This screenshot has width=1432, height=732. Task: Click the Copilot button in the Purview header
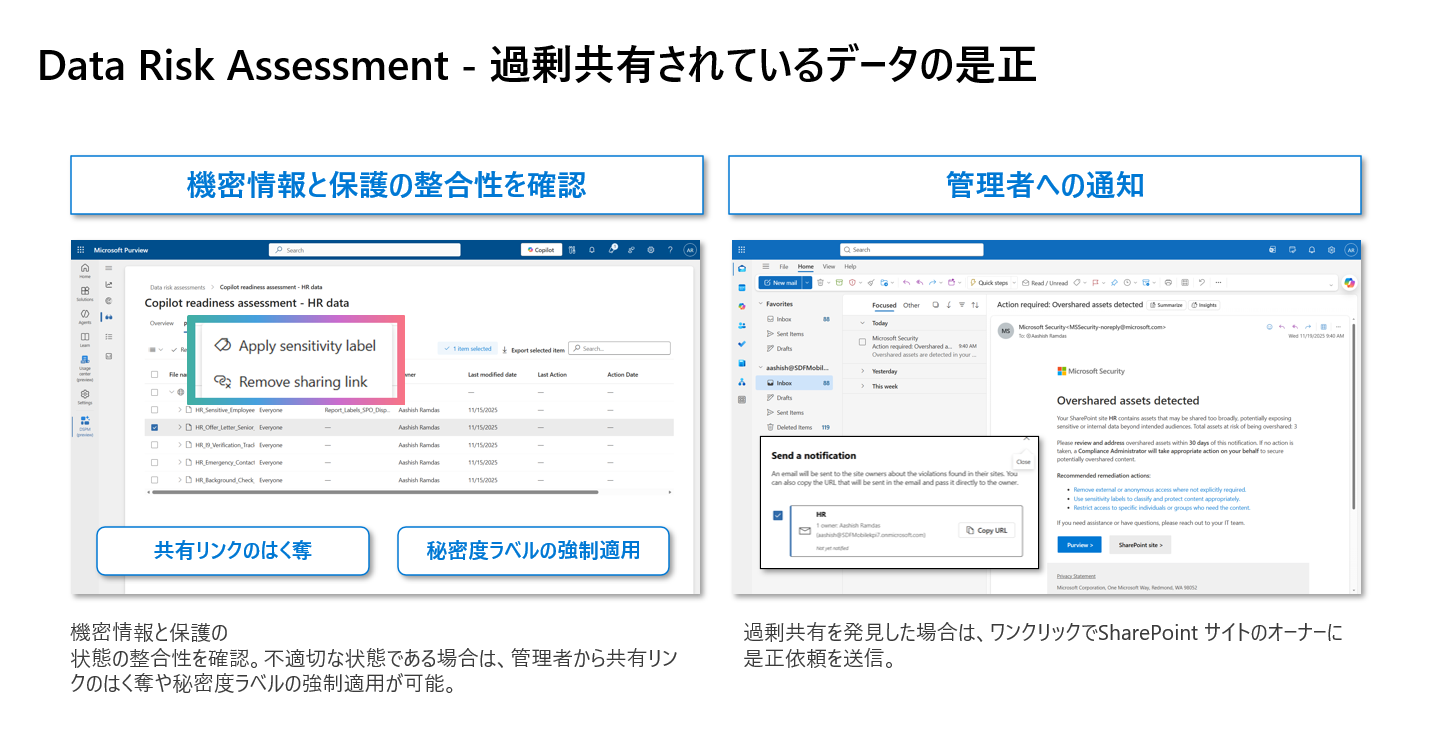(539, 250)
